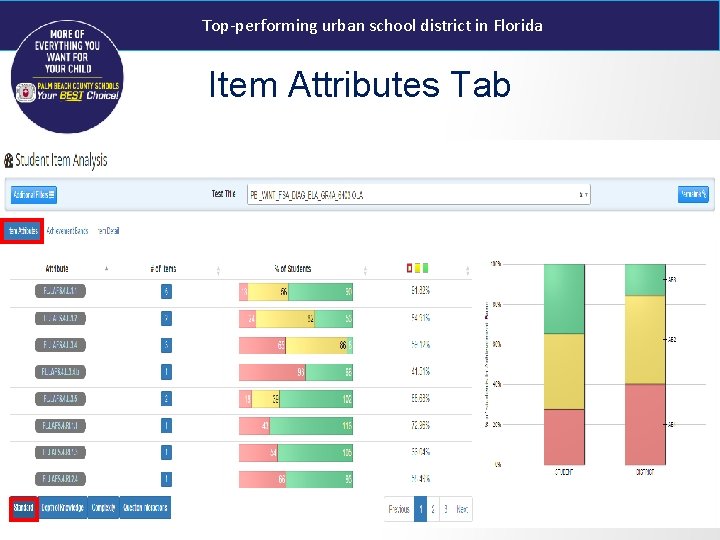Screen dimensions: 720x540
Task: Click the item-count badge showing 6
Action: pyautogui.click(x=166, y=291)
